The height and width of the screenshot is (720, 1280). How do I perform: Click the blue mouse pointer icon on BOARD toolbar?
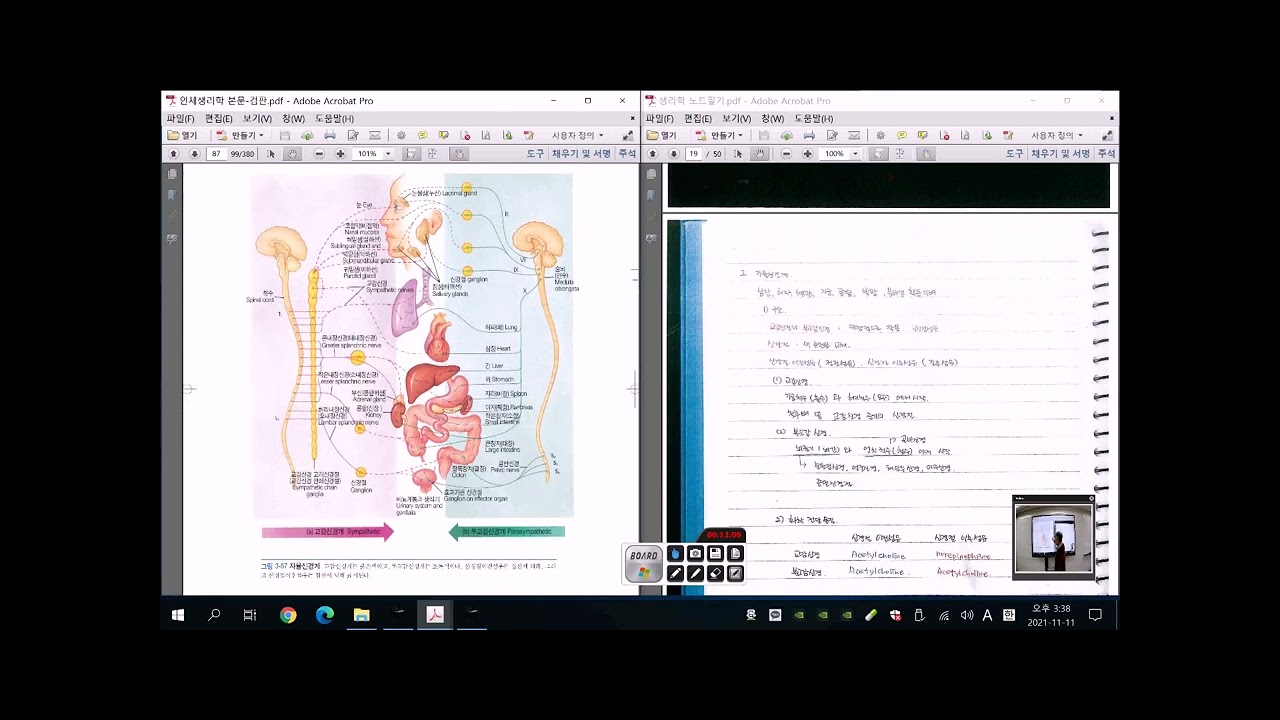click(675, 553)
